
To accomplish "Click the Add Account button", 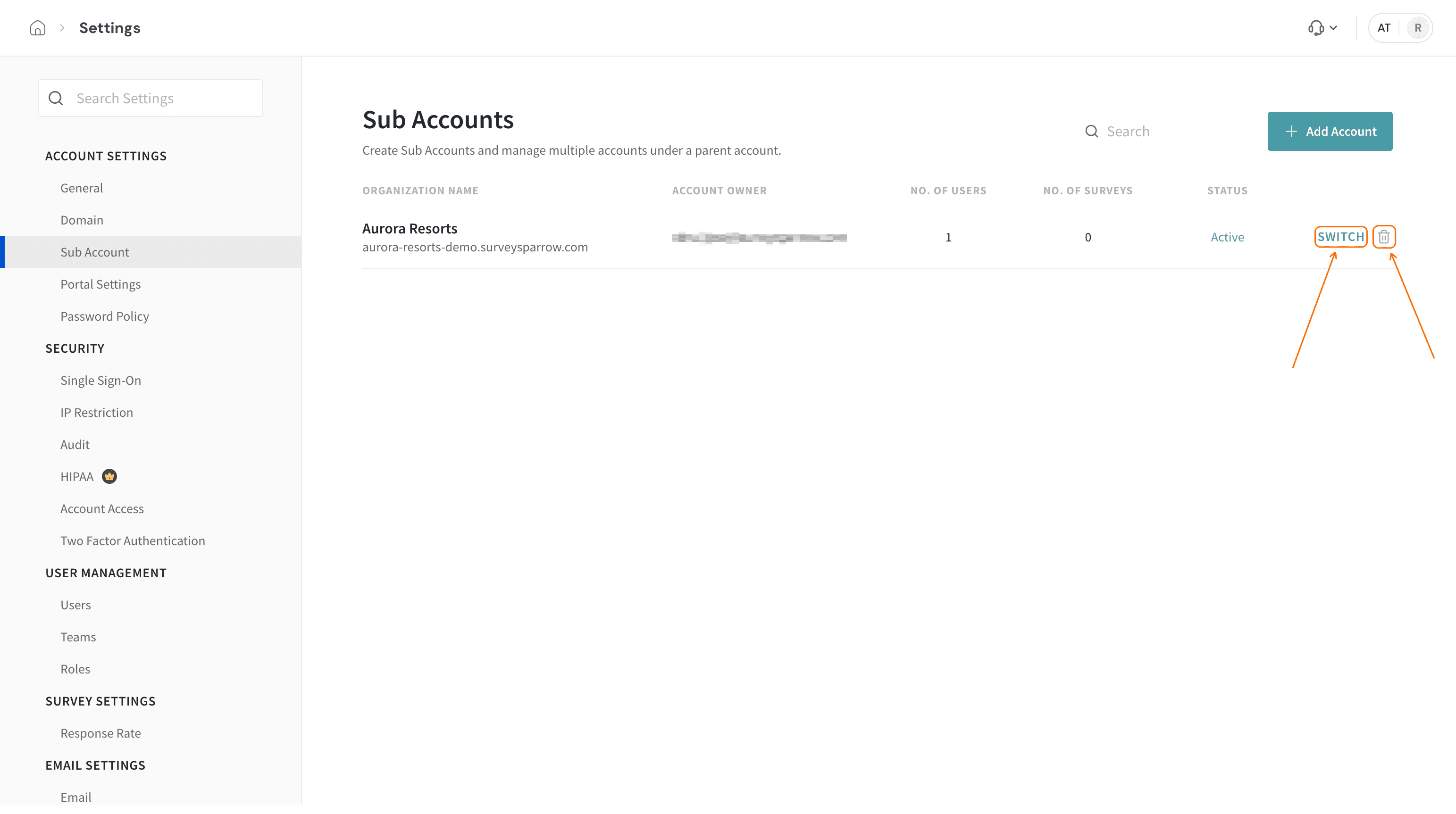I will pyautogui.click(x=1330, y=131).
